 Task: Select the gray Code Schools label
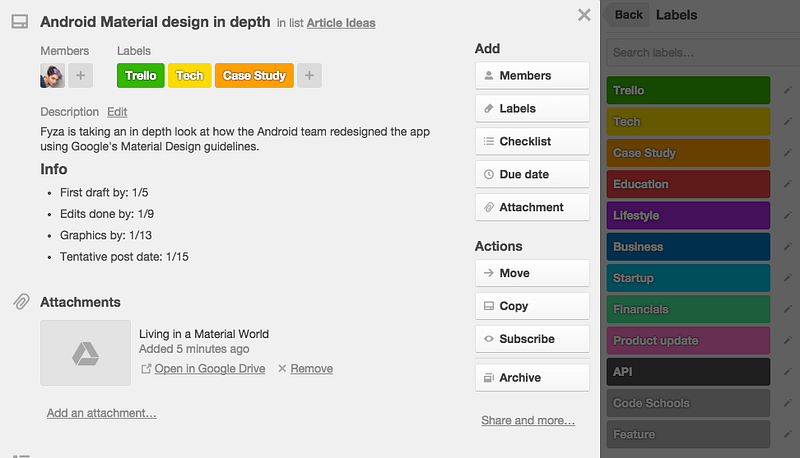(688, 403)
